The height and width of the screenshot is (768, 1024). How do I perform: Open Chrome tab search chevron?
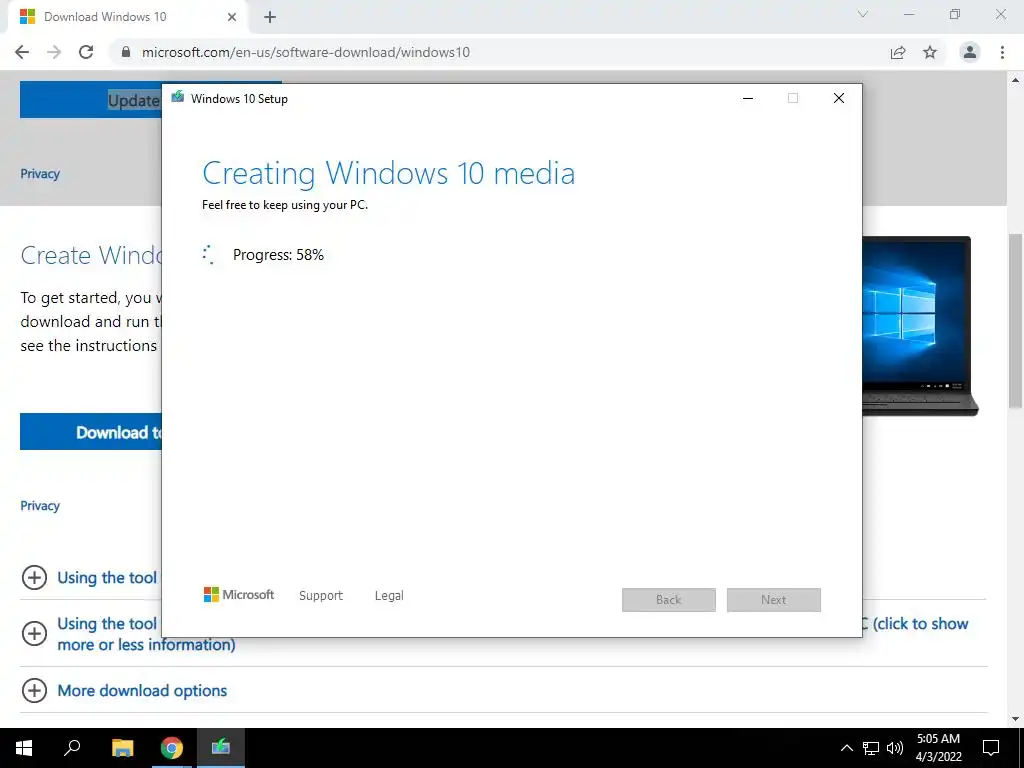point(863,14)
